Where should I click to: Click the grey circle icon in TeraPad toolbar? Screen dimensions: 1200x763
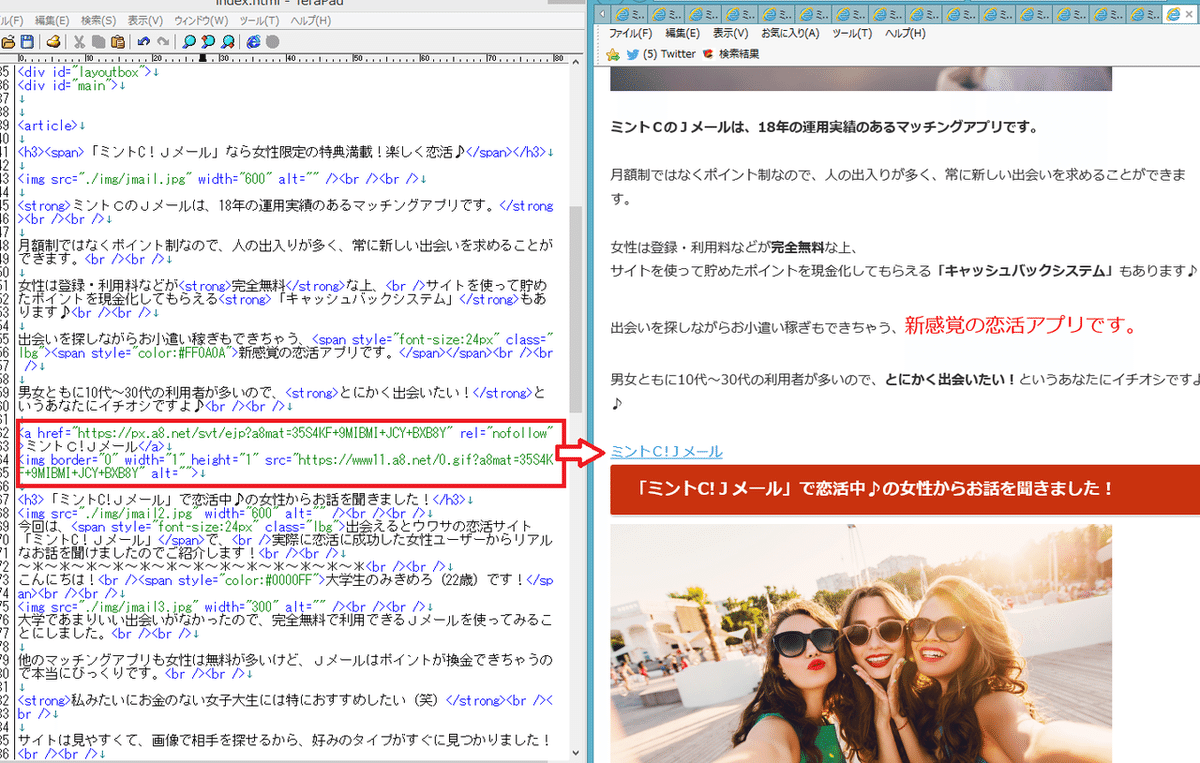coord(272,42)
